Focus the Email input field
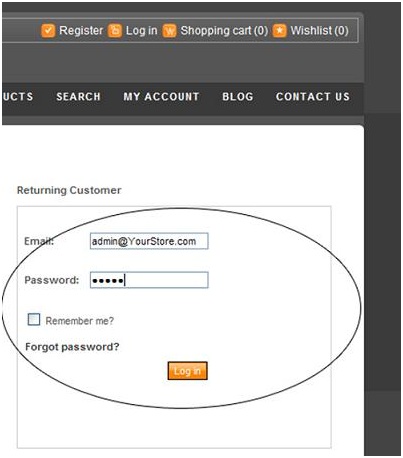This screenshot has width=403, height=458. (149, 241)
